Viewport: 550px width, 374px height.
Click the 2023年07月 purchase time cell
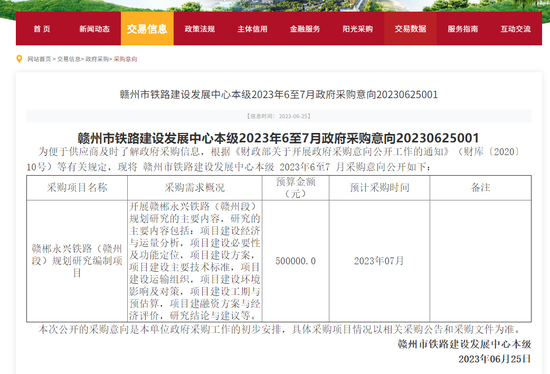379,261
